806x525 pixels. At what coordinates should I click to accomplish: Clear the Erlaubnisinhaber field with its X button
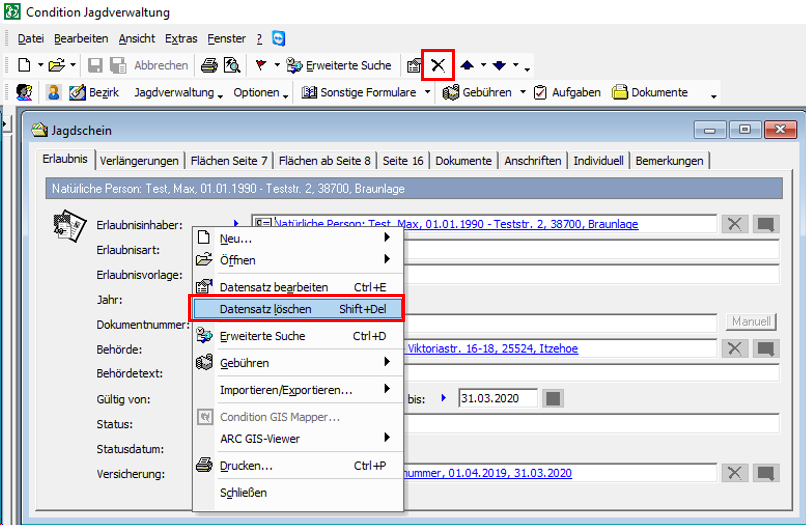click(x=735, y=224)
